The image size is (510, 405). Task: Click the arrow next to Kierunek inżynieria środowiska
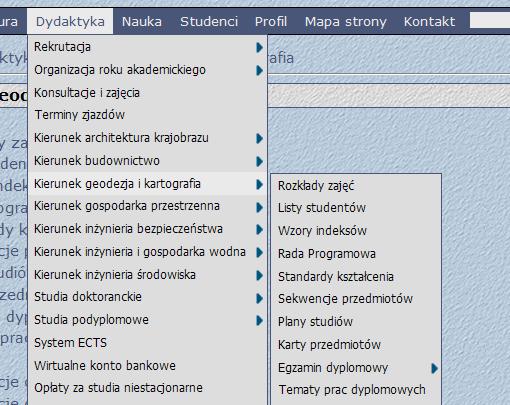click(259, 275)
